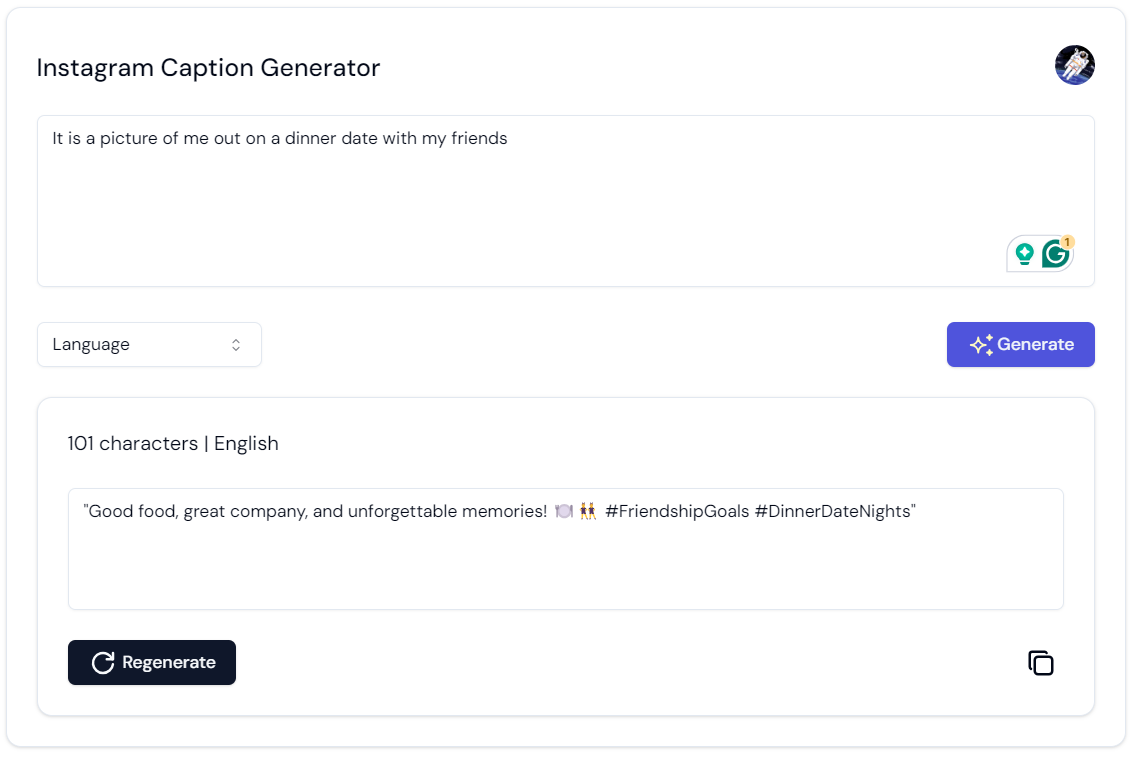The width and height of the screenshot is (1132, 757).
Task: Click inside the picture description text box
Action: point(500,200)
